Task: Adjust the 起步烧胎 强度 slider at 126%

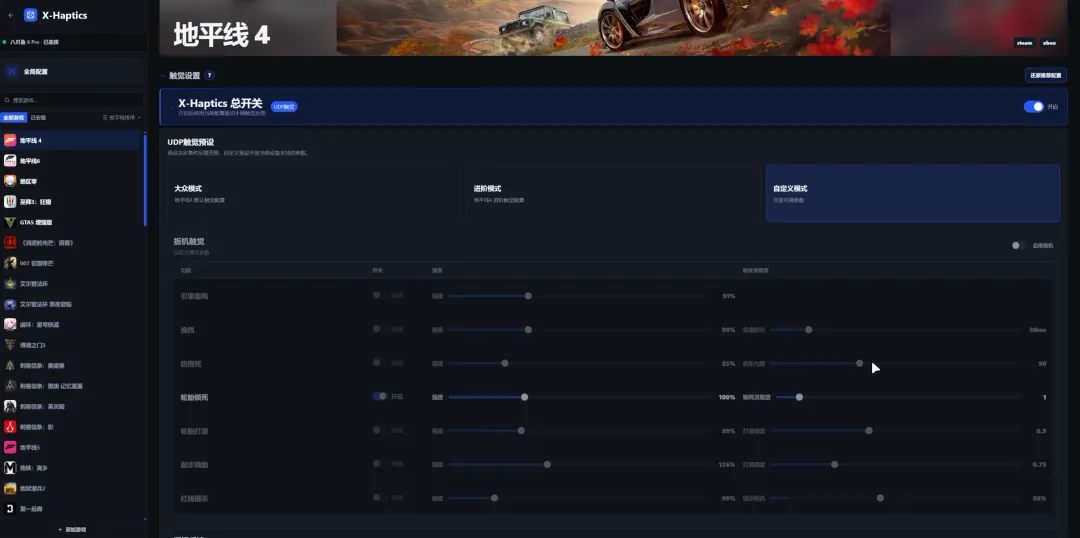Action: (x=547, y=465)
